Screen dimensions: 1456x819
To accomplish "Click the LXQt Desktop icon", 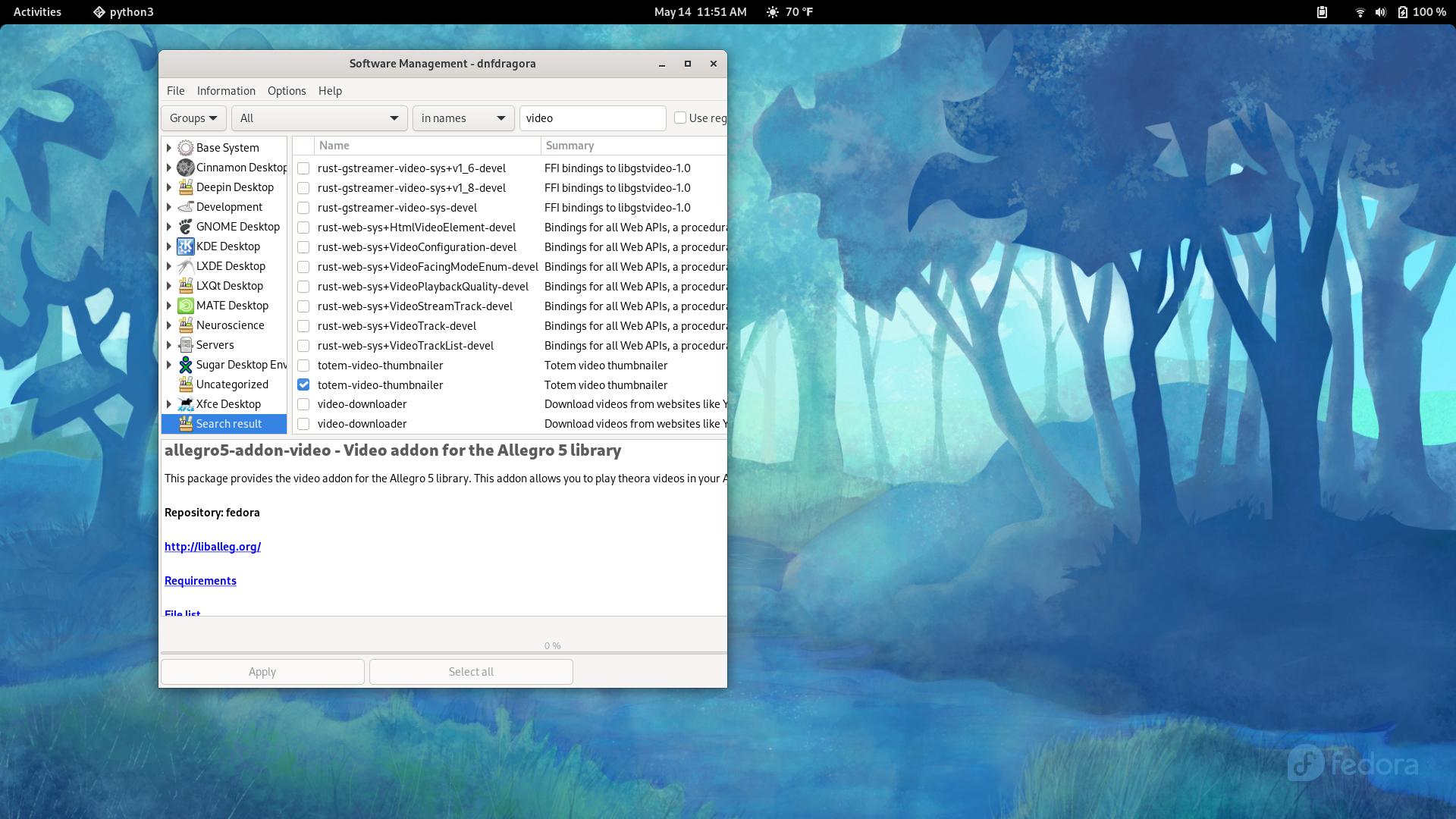I will click(186, 286).
